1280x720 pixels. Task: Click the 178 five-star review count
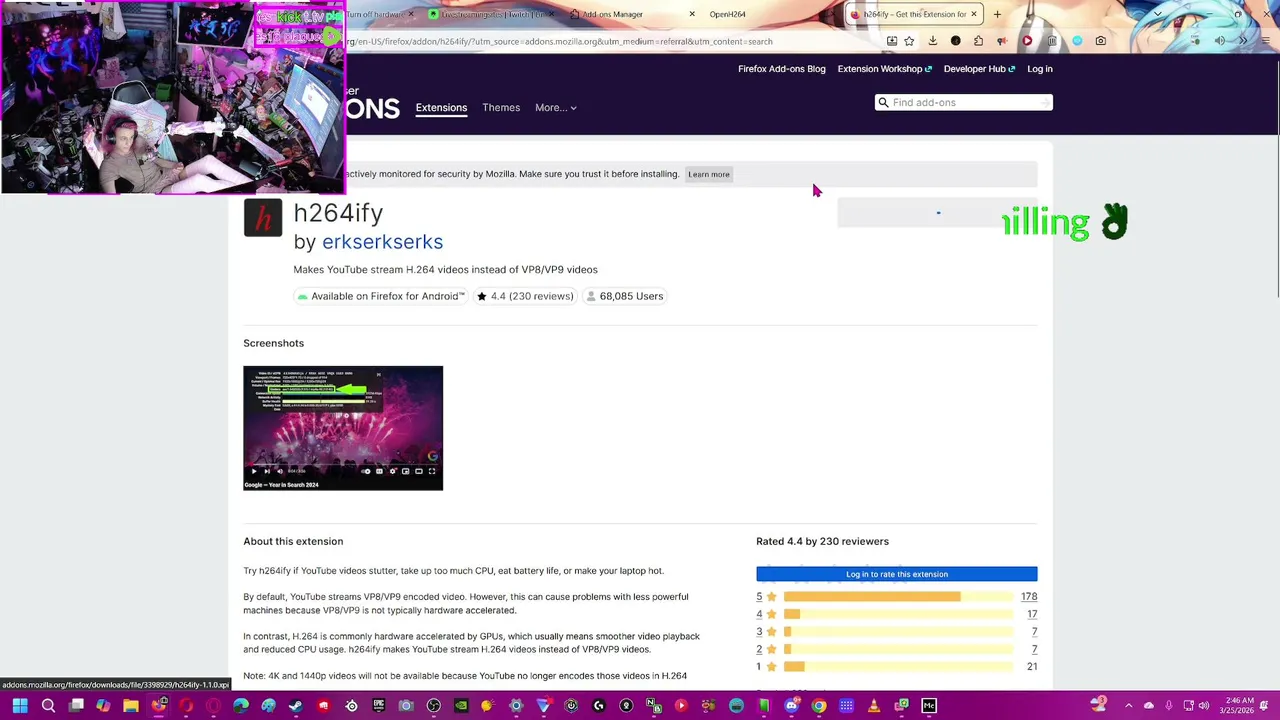(1029, 597)
